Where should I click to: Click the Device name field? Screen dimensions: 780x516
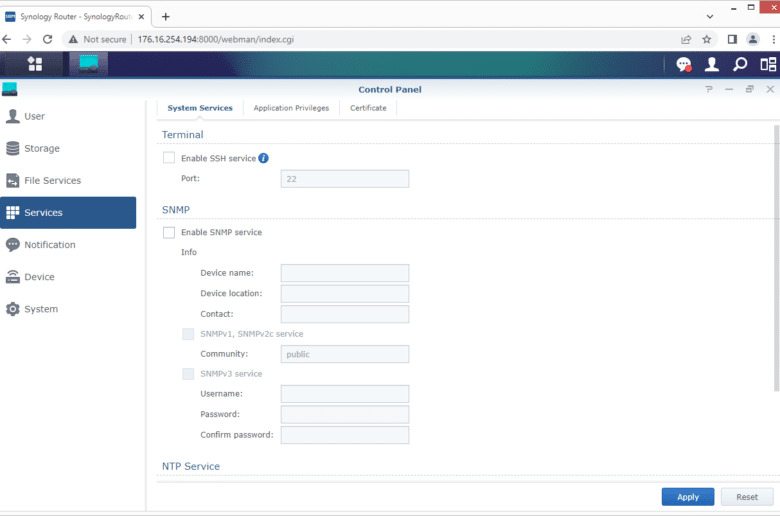point(345,273)
